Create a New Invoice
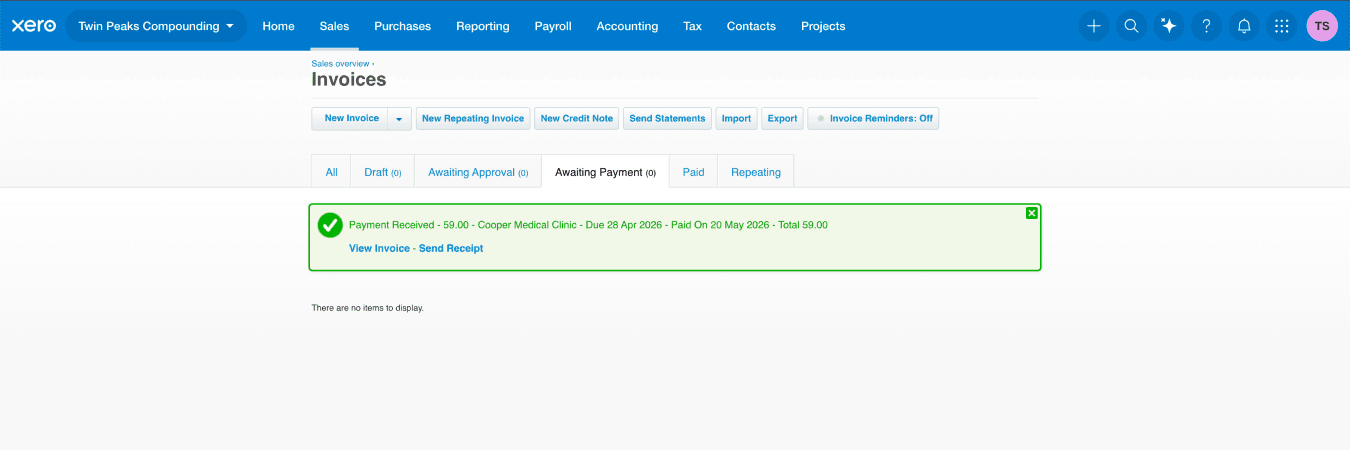The width and height of the screenshot is (1350, 450). click(350, 119)
